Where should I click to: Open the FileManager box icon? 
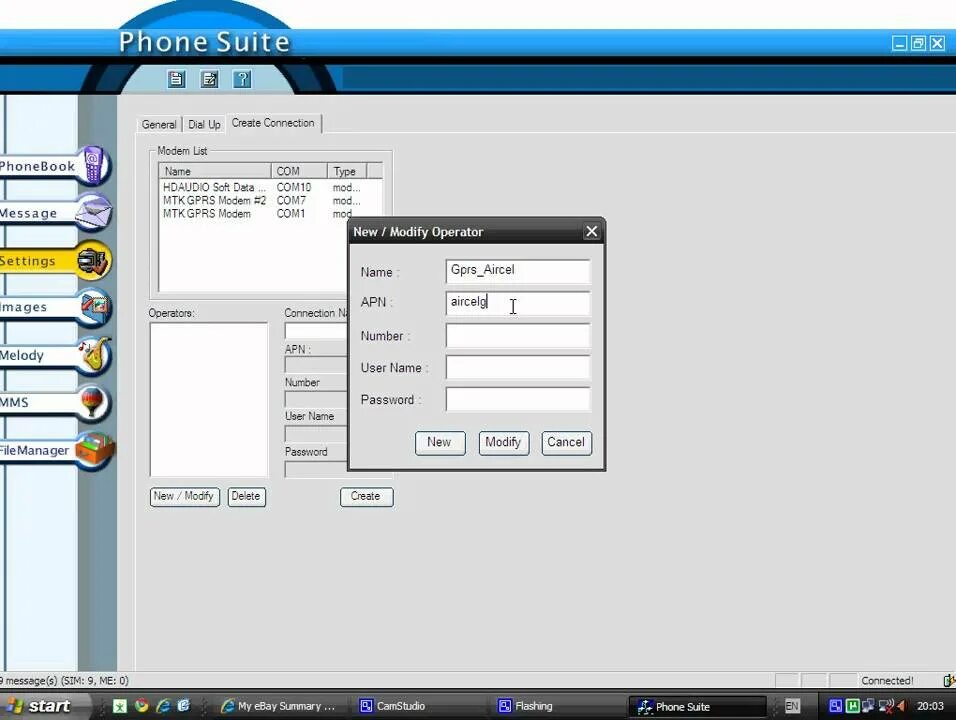[94, 450]
